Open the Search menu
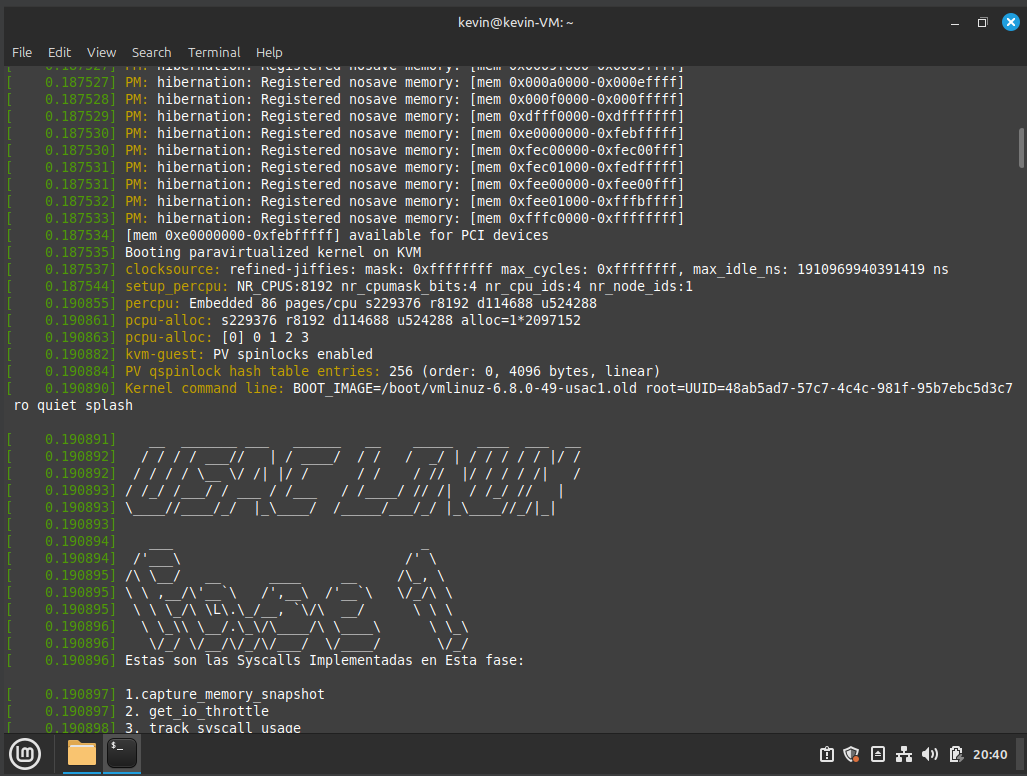 tap(151, 52)
